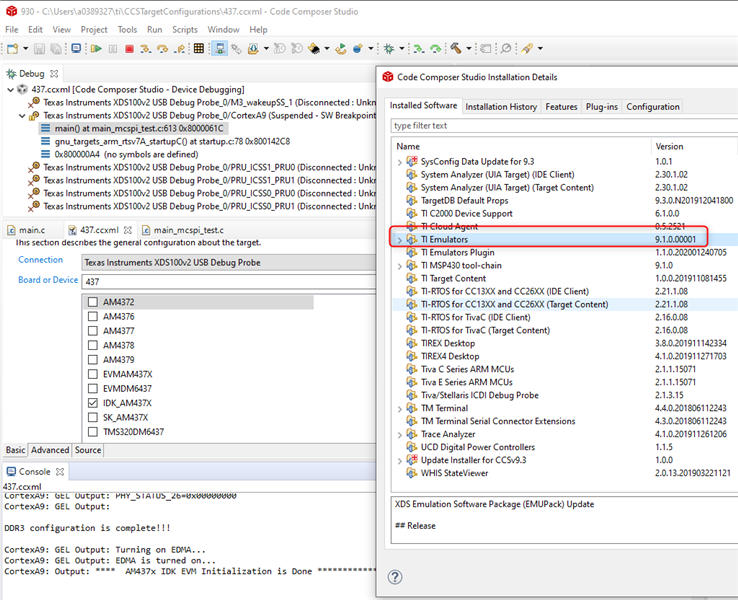Click the New toolbar icon
738x600 pixels.
click(x=13, y=48)
